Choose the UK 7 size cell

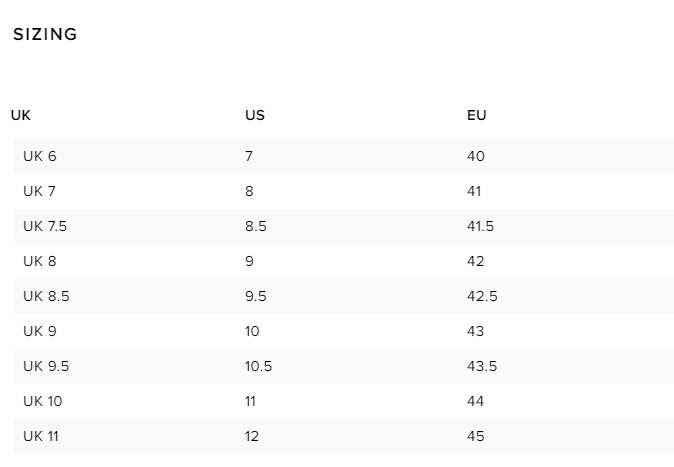click(x=40, y=191)
